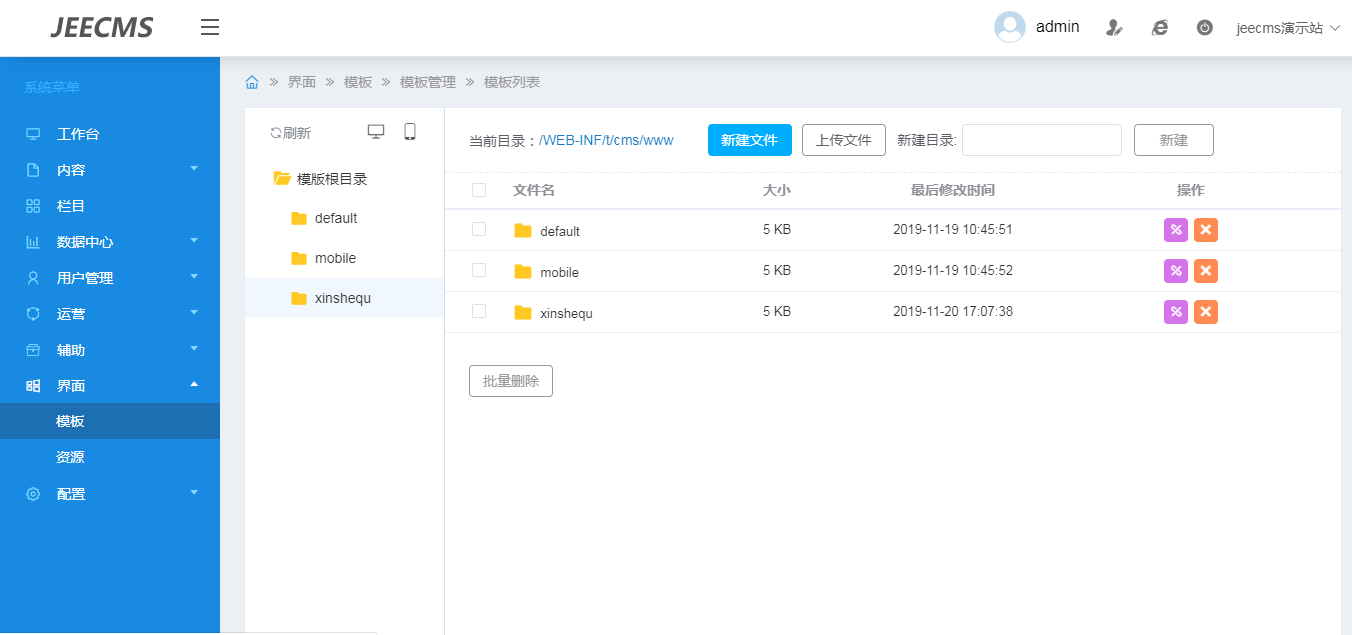This screenshot has height=635, width=1352.
Task: Click the 批量删除 button
Action: coord(510,381)
